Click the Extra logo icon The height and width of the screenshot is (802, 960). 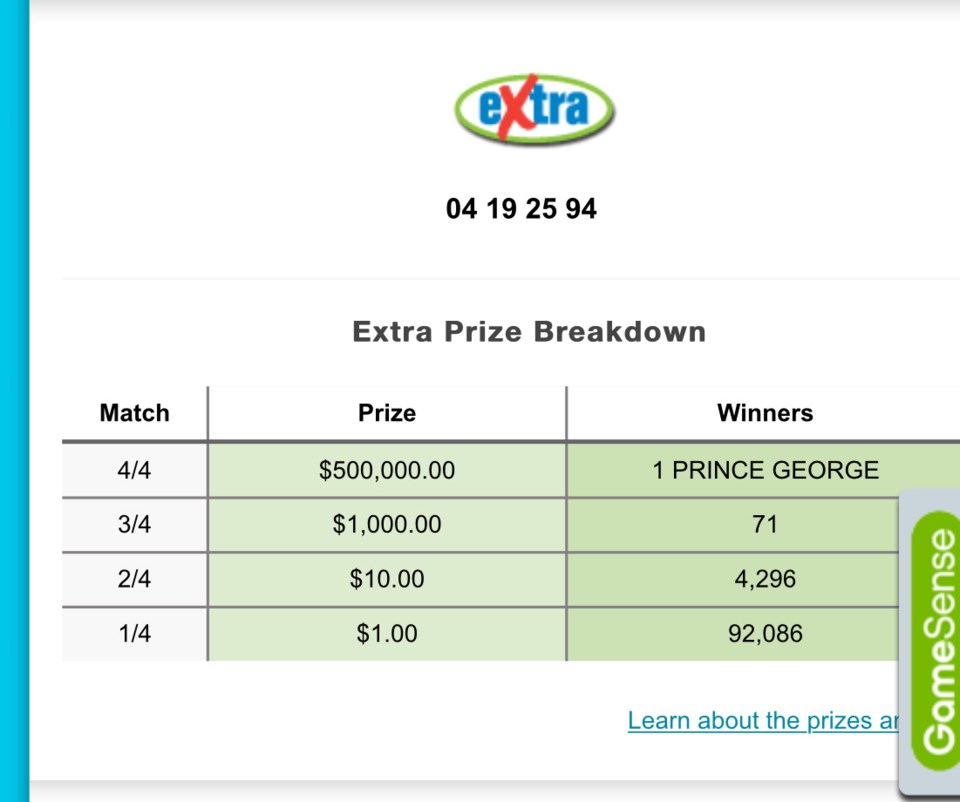click(x=534, y=109)
